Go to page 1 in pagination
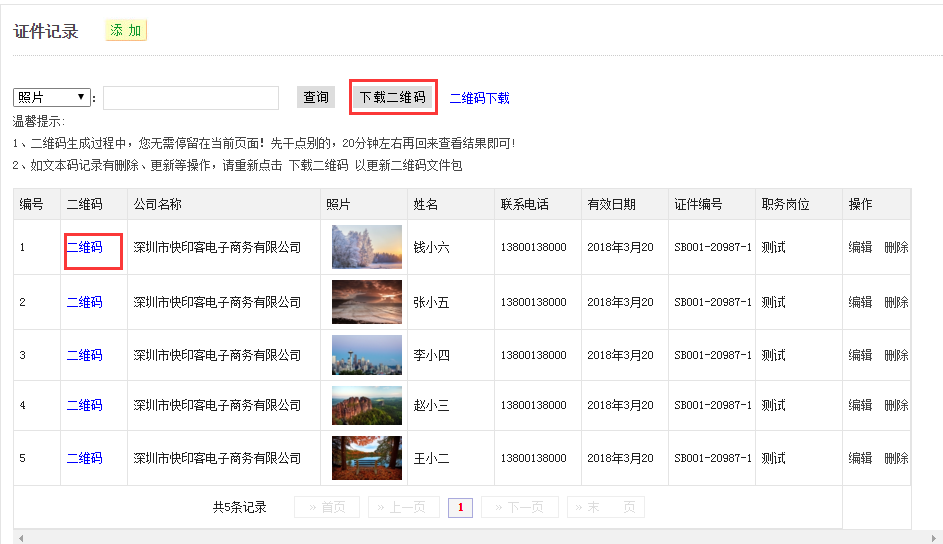The width and height of the screenshot is (943, 544). 460,507
